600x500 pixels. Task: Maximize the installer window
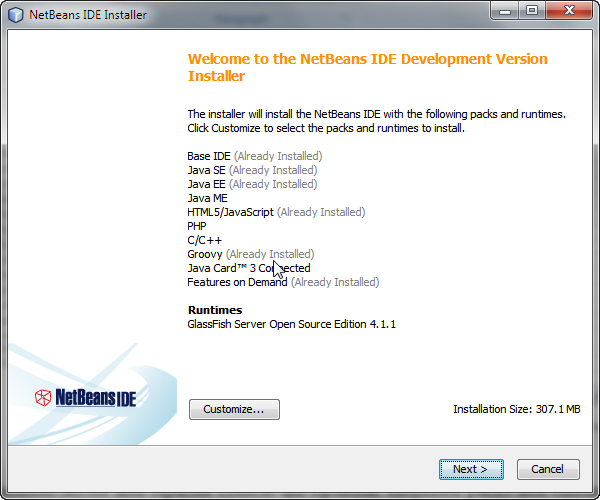[532, 11]
